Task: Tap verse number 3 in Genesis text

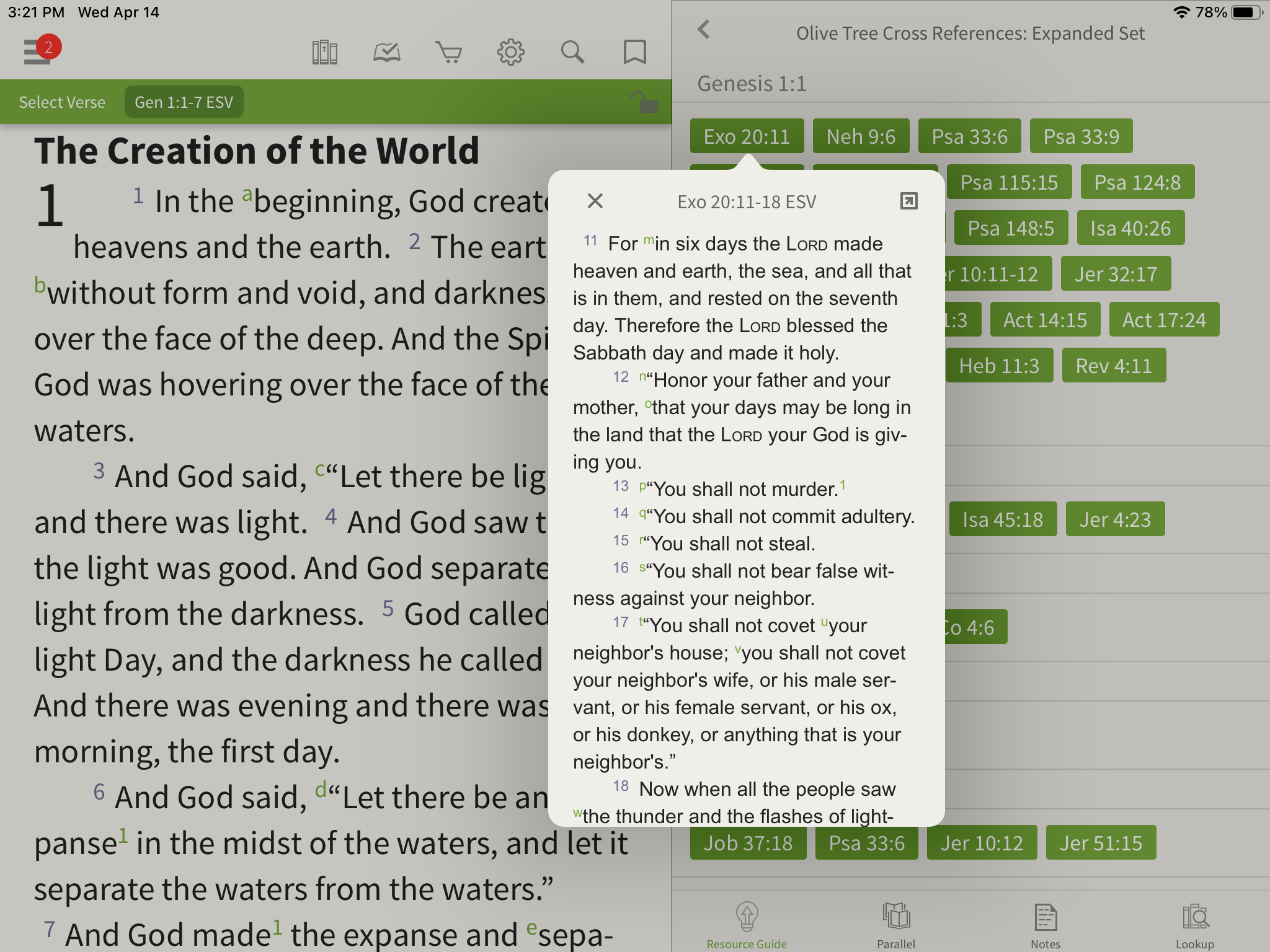Action: [99, 470]
